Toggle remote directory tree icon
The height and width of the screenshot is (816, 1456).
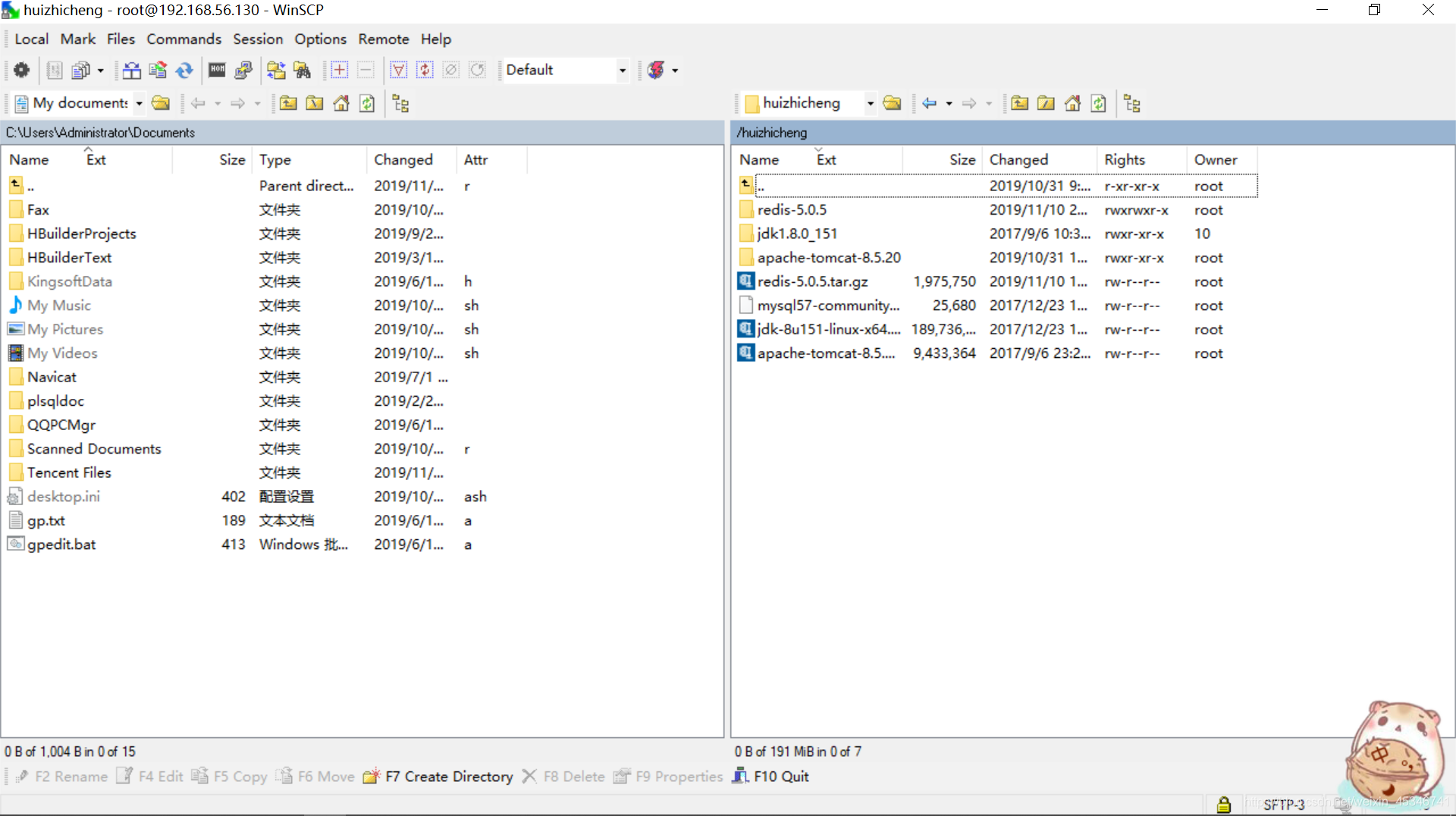click(x=1132, y=103)
